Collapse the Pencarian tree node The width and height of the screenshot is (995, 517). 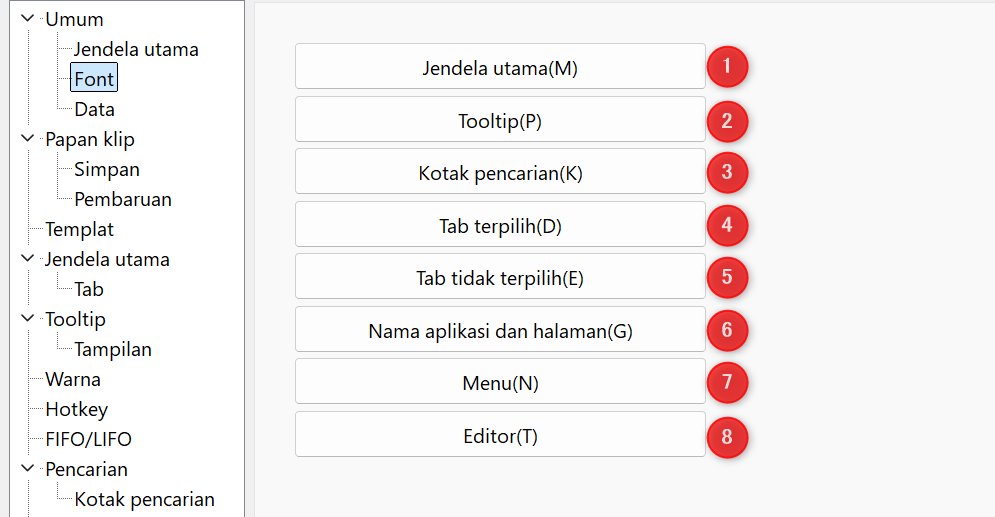coord(27,469)
